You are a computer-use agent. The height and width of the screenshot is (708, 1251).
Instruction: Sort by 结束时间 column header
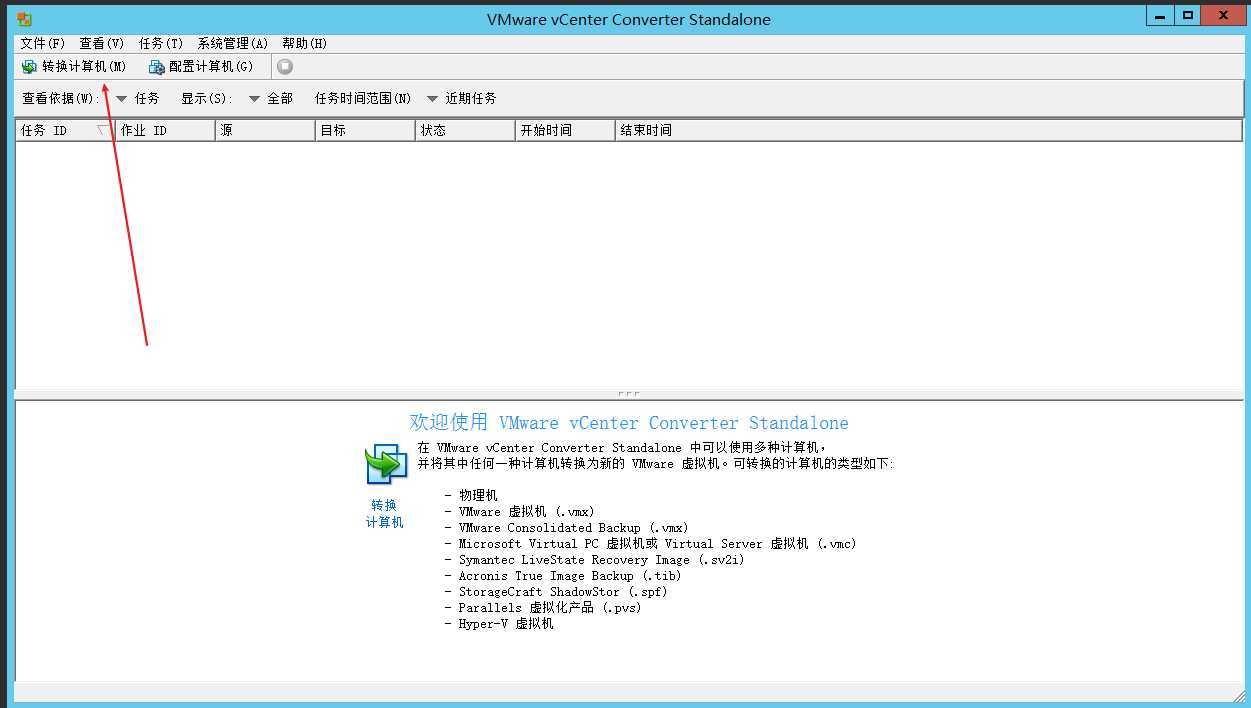[x=929, y=131]
